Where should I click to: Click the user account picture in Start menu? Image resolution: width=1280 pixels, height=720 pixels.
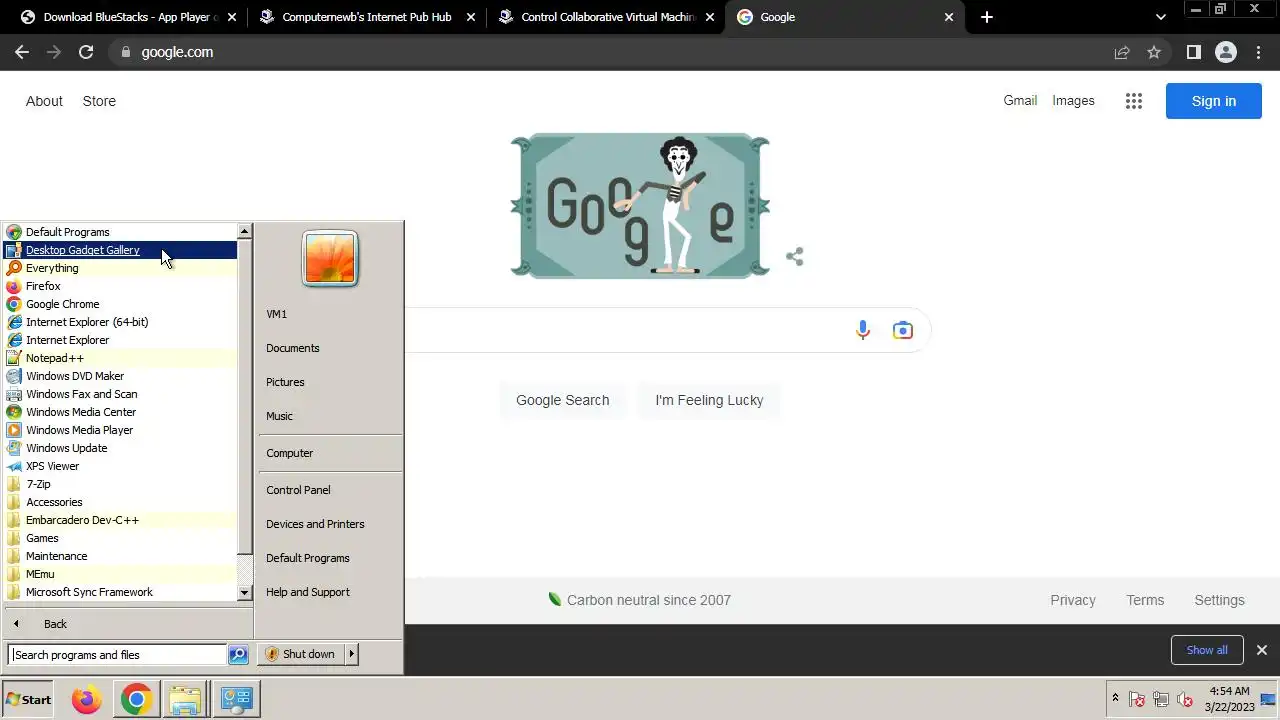pos(330,259)
